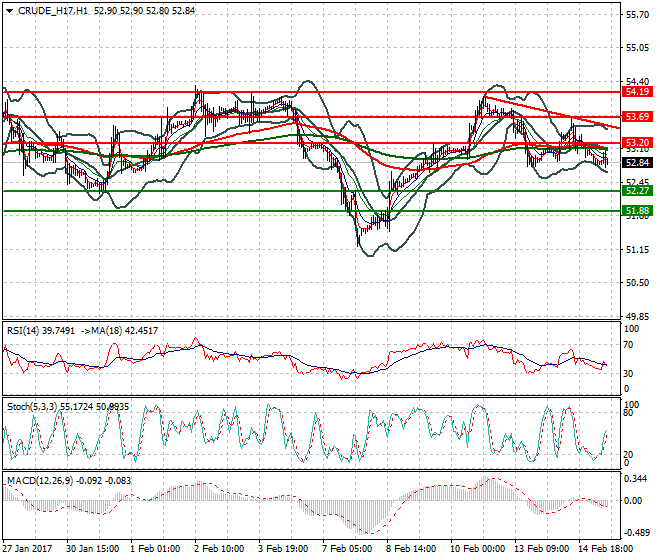Click the MACD(12,26,9) indicator label
The image size is (660, 560).
click(x=40, y=480)
